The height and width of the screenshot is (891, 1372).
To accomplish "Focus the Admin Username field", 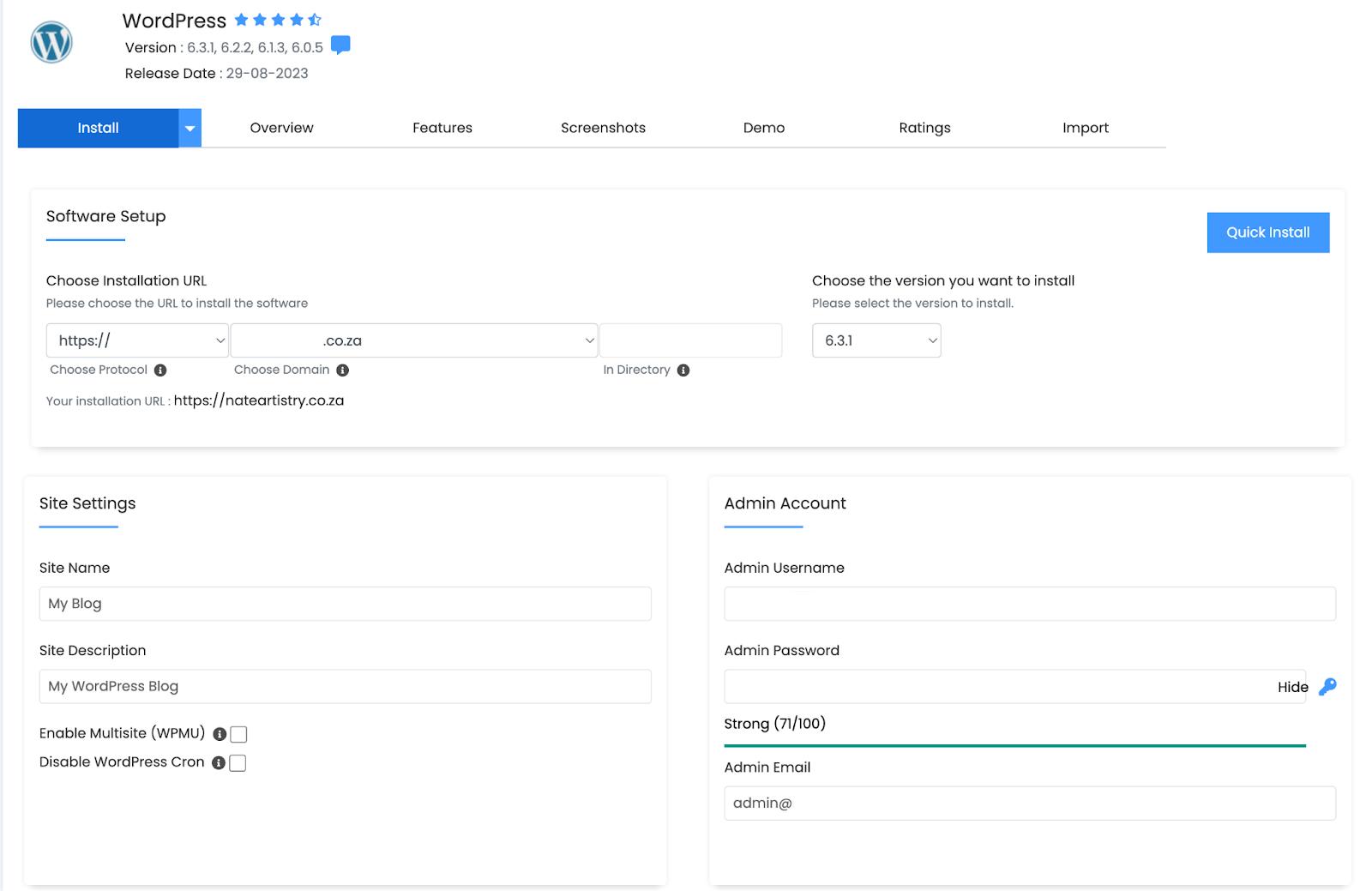I will [1030, 604].
